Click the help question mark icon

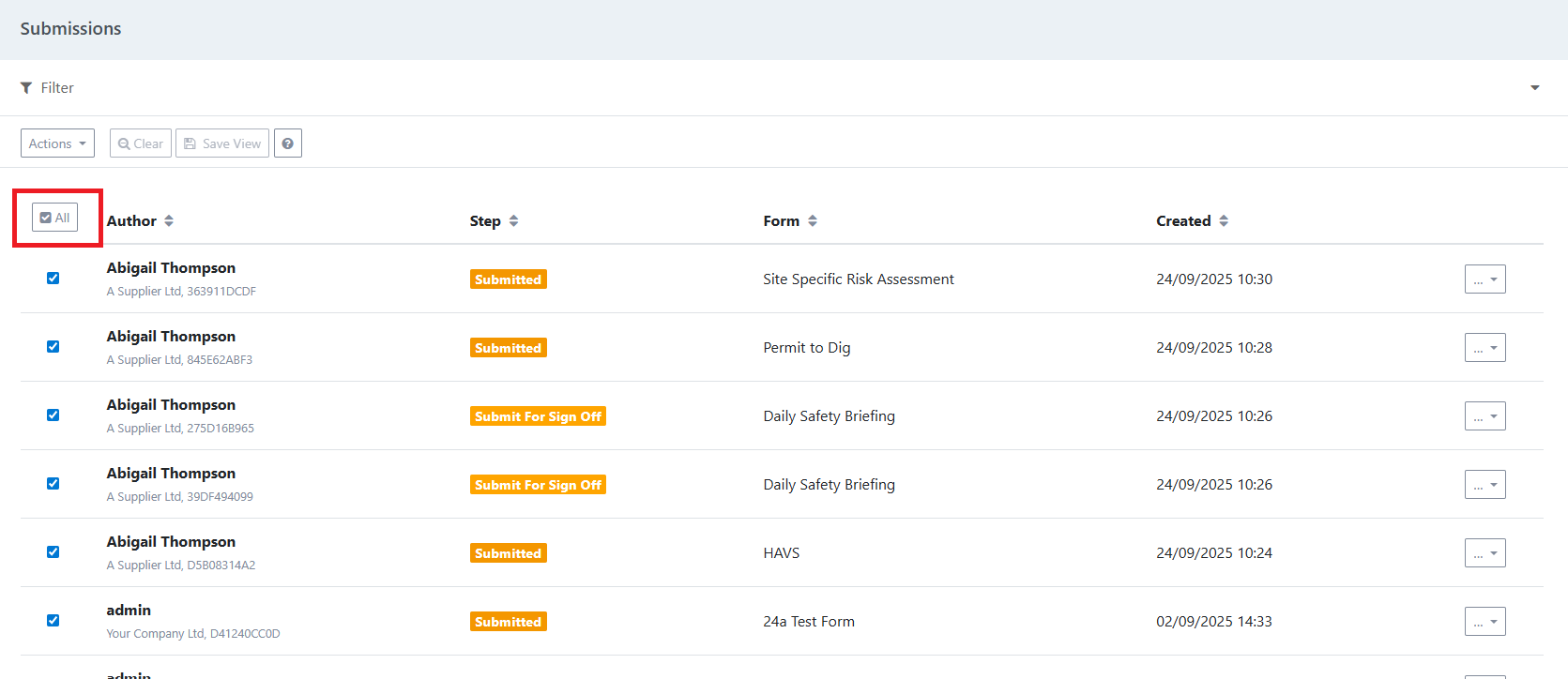pyautogui.click(x=288, y=143)
